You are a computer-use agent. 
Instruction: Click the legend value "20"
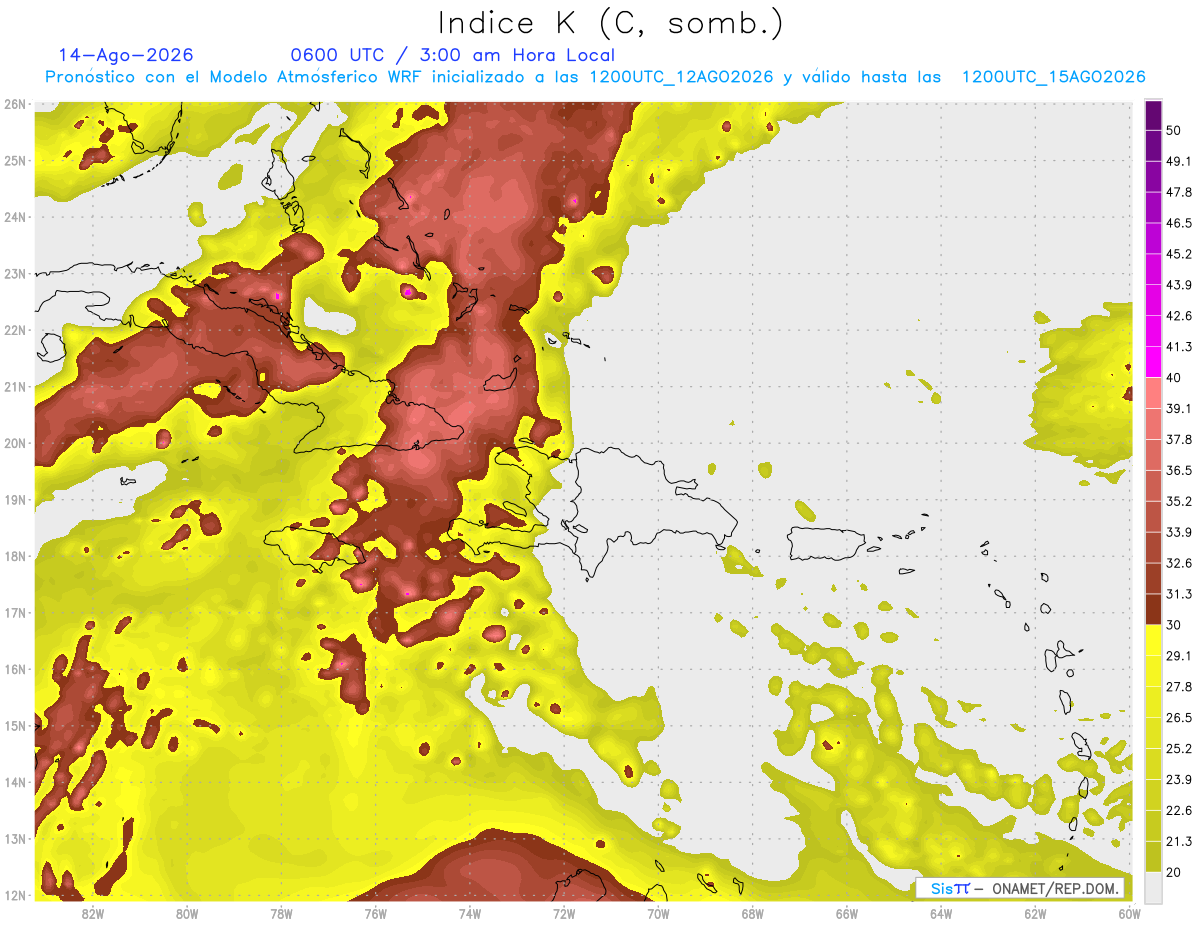tap(1174, 871)
